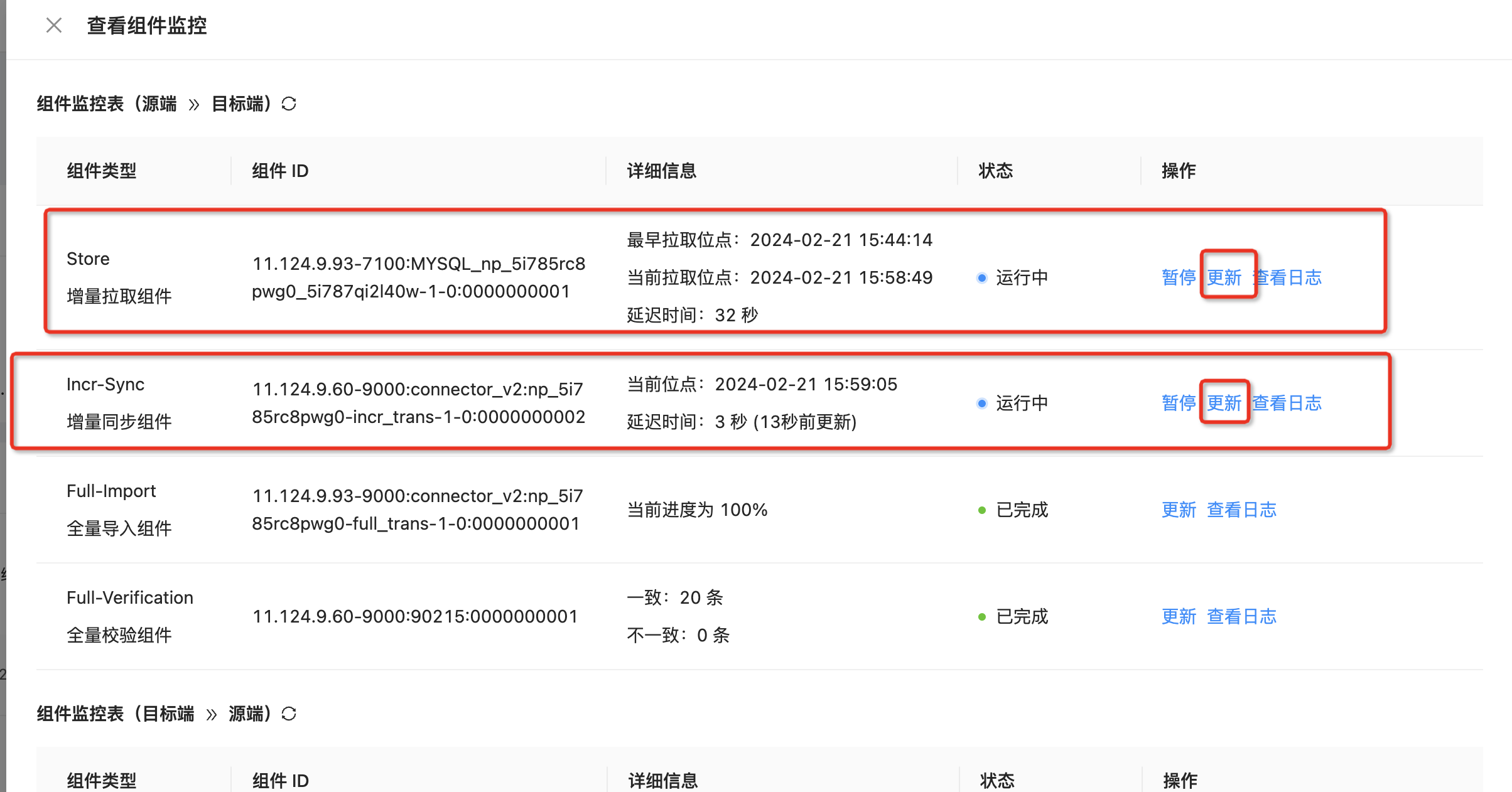This screenshot has width=1512, height=792.
Task: Click the Incr-Sync component ID ending incr_trans-1-0:0000000002
Action: pos(419,403)
